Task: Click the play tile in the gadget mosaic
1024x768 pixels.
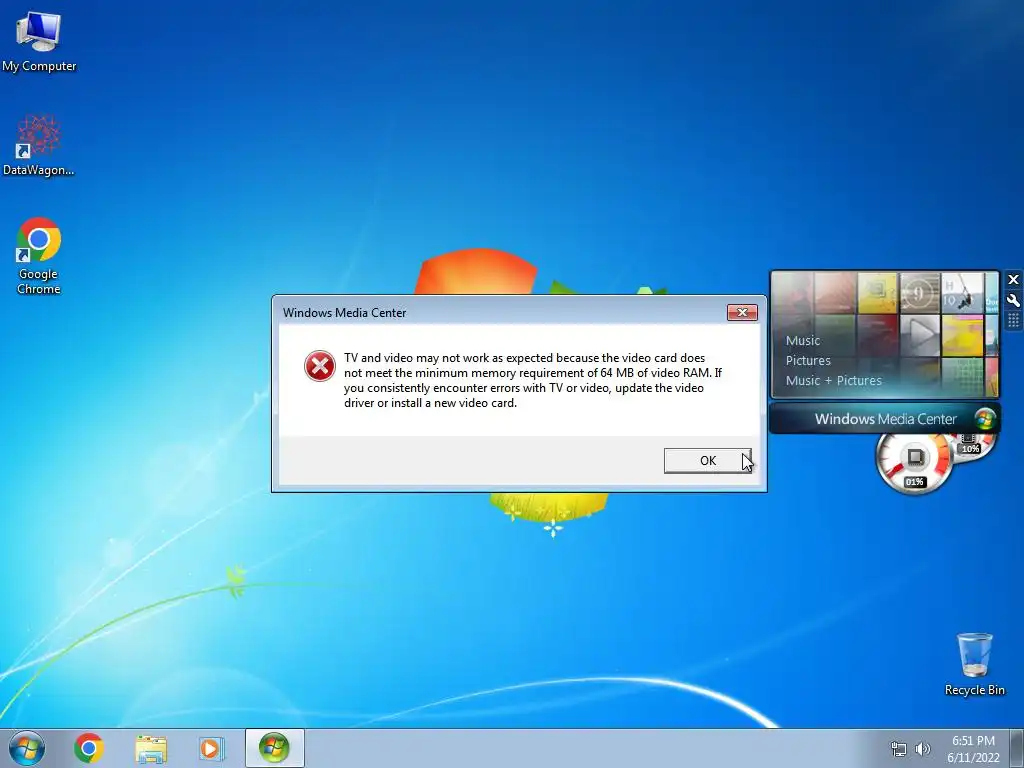Action: pyautogui.click(x=920, y=334)
